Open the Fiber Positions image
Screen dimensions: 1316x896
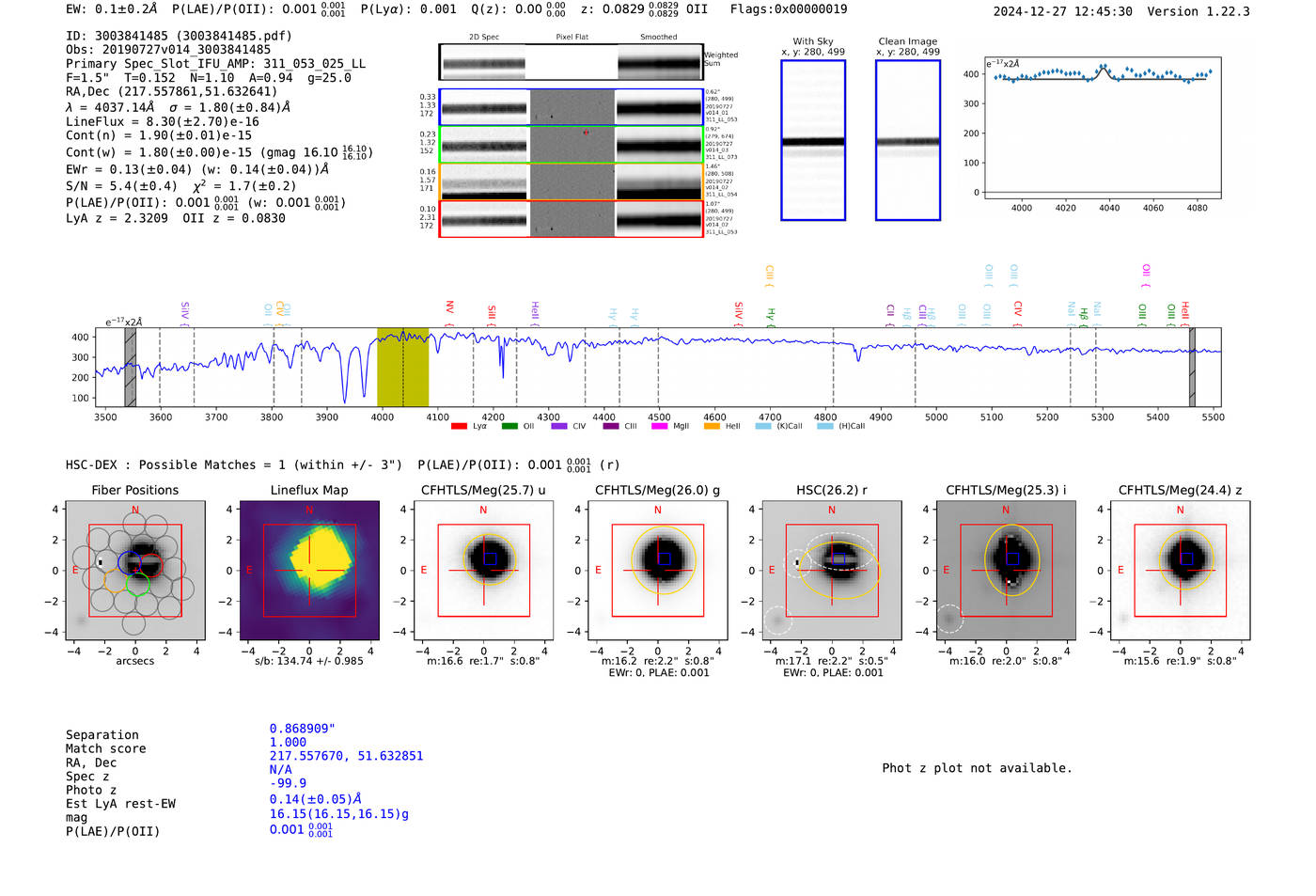tap(135, 571)
